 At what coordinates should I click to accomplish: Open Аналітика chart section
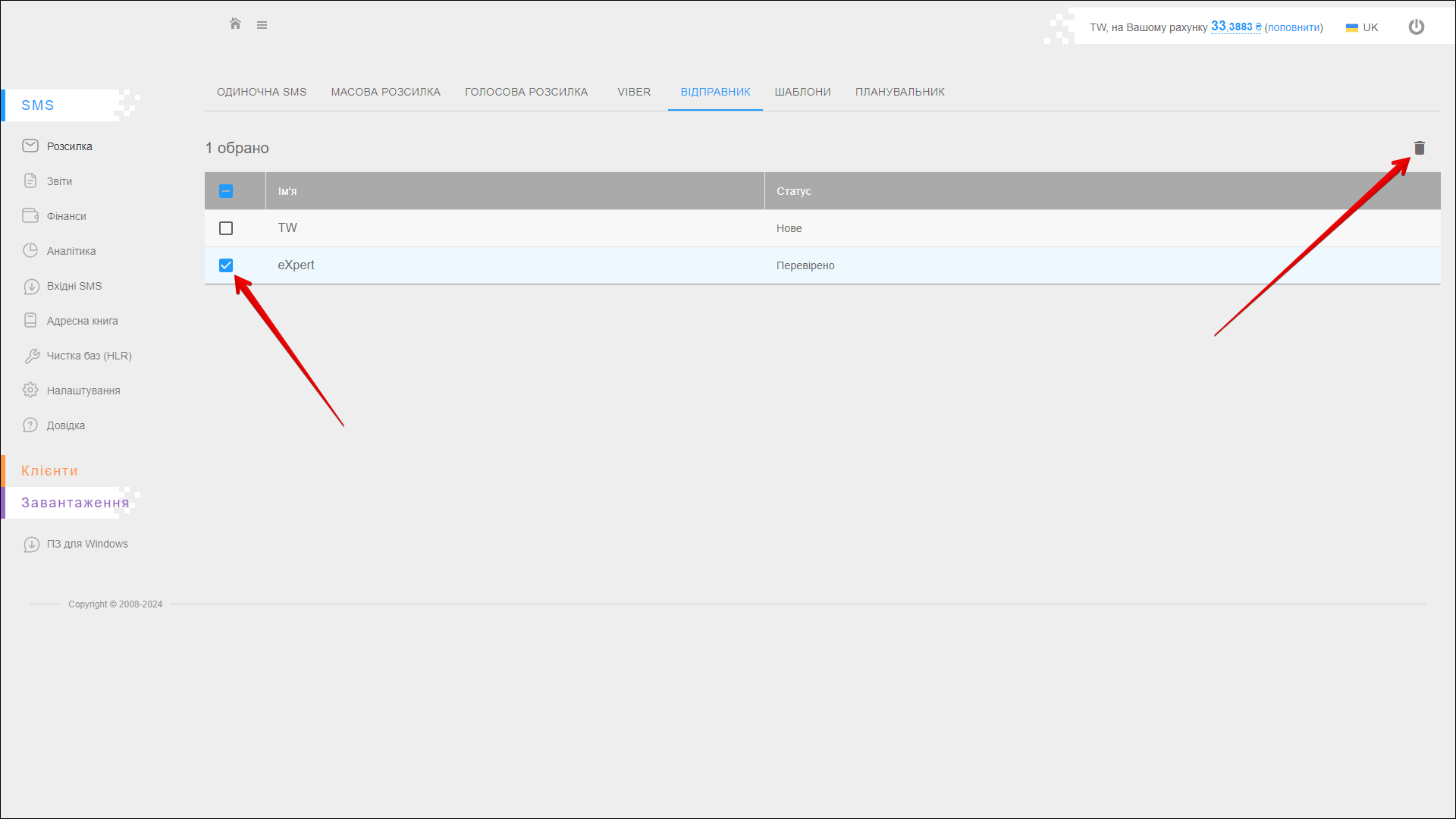71,251
